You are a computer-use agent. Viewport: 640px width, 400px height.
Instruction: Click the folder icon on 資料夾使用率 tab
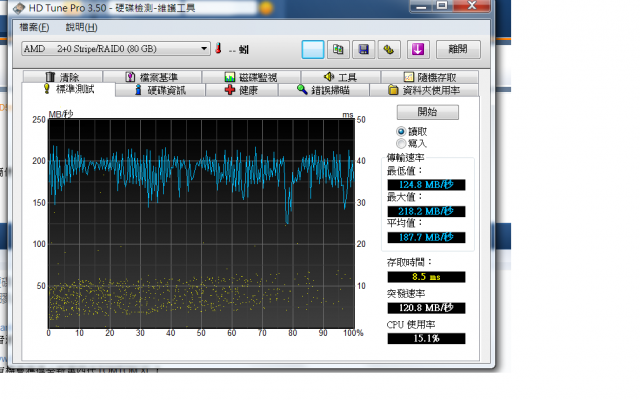coord(393,90)
